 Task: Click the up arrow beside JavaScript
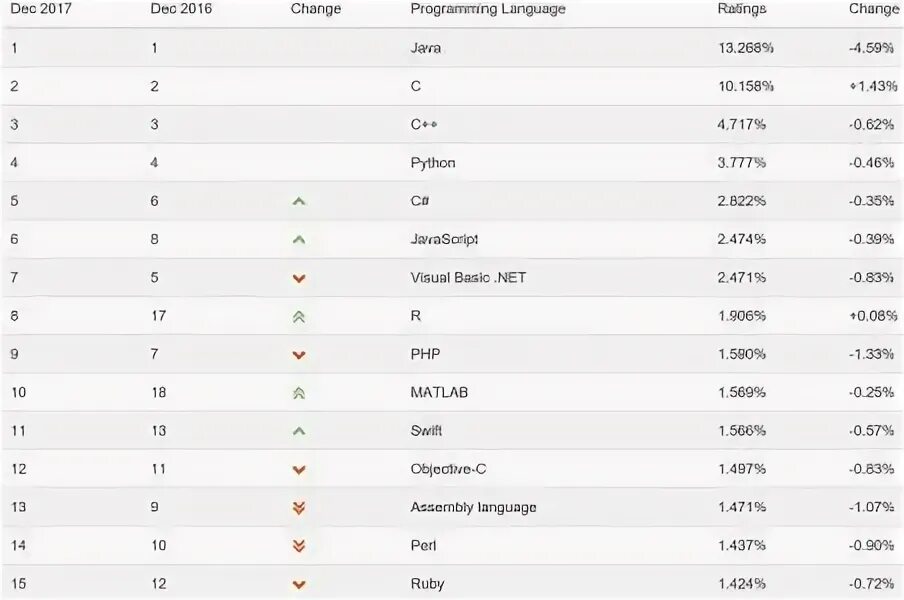[299, 240]
